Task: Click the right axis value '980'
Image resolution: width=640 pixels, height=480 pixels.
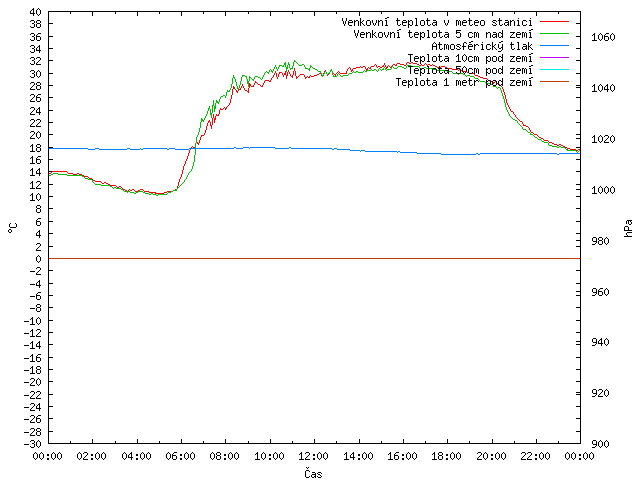Action: 600,241
